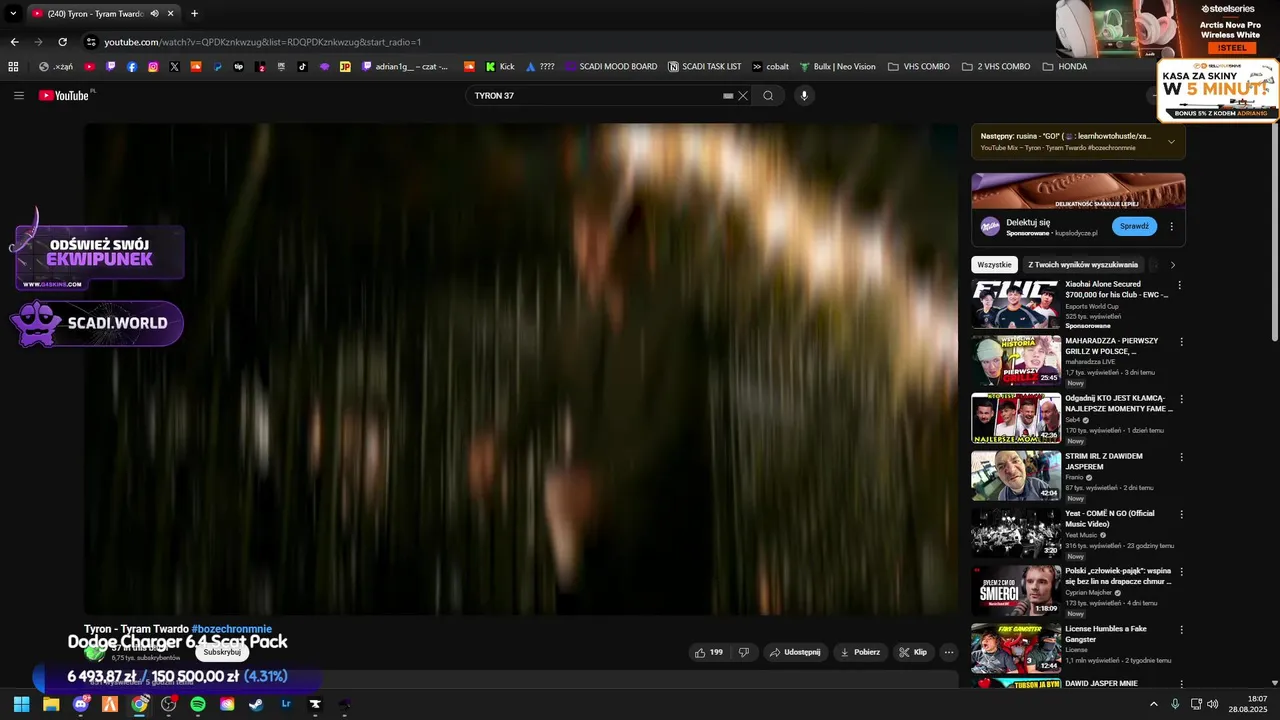This screenshot has width=1280, height=720.
Task: Open the 2 VHS COMBO bookmark folder
Action: tap(995, 67)
